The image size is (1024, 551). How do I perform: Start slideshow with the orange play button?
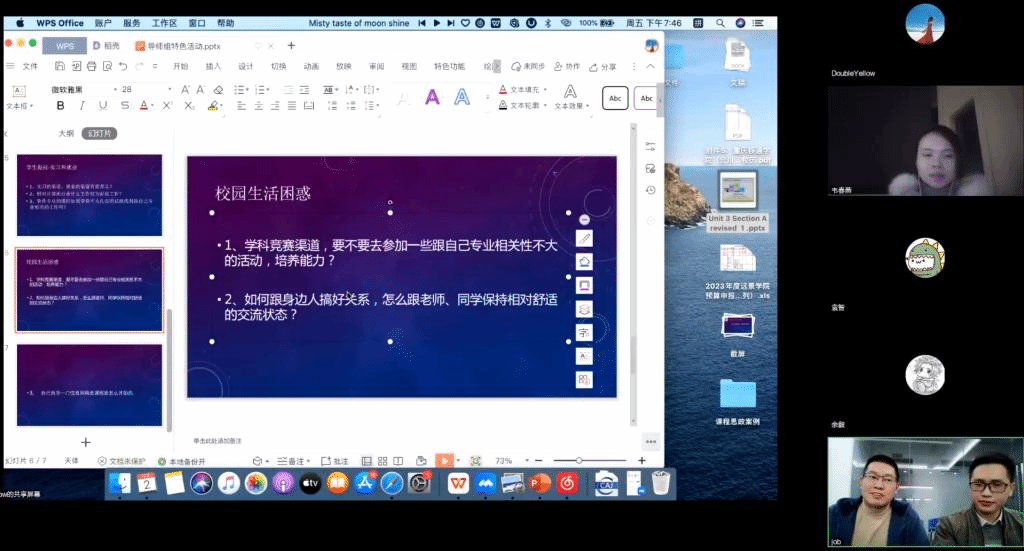point(444,460)
